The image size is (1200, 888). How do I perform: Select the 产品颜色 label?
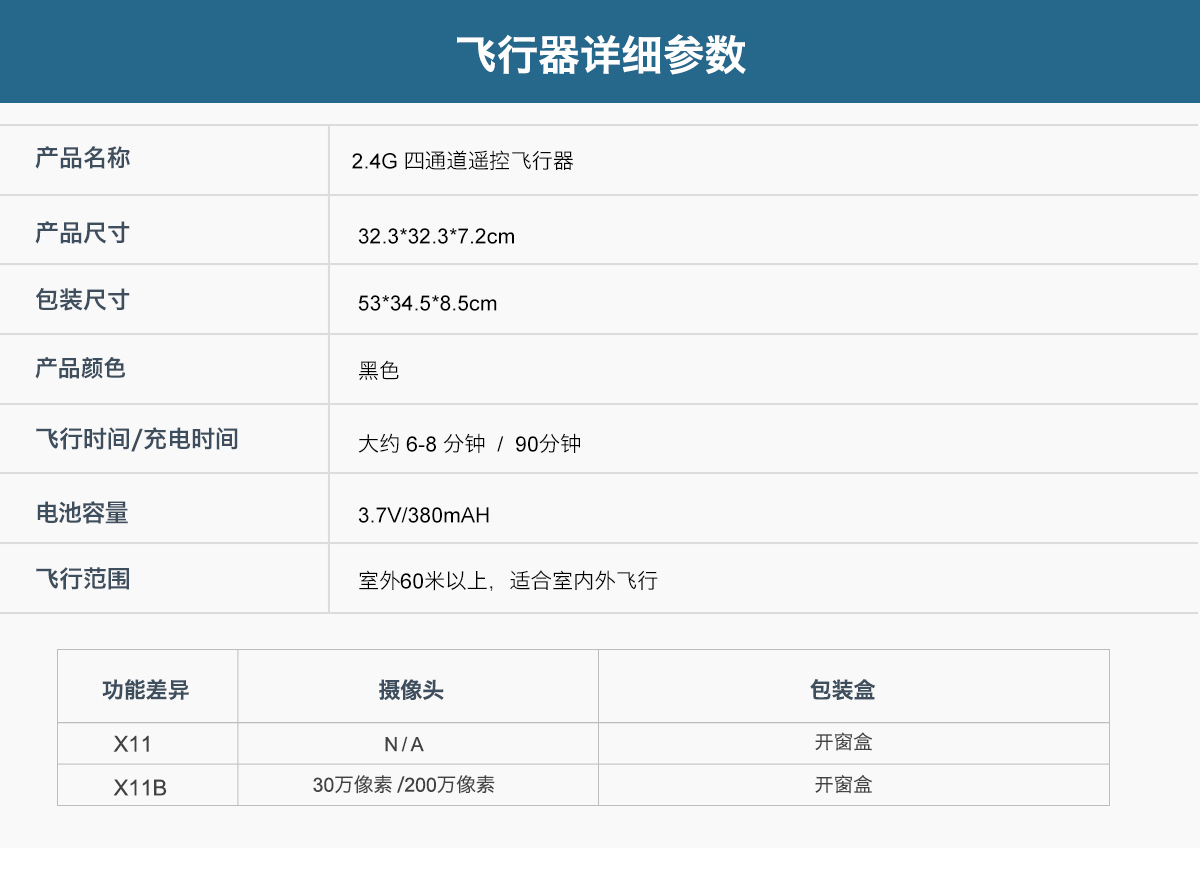click(81, 368)
